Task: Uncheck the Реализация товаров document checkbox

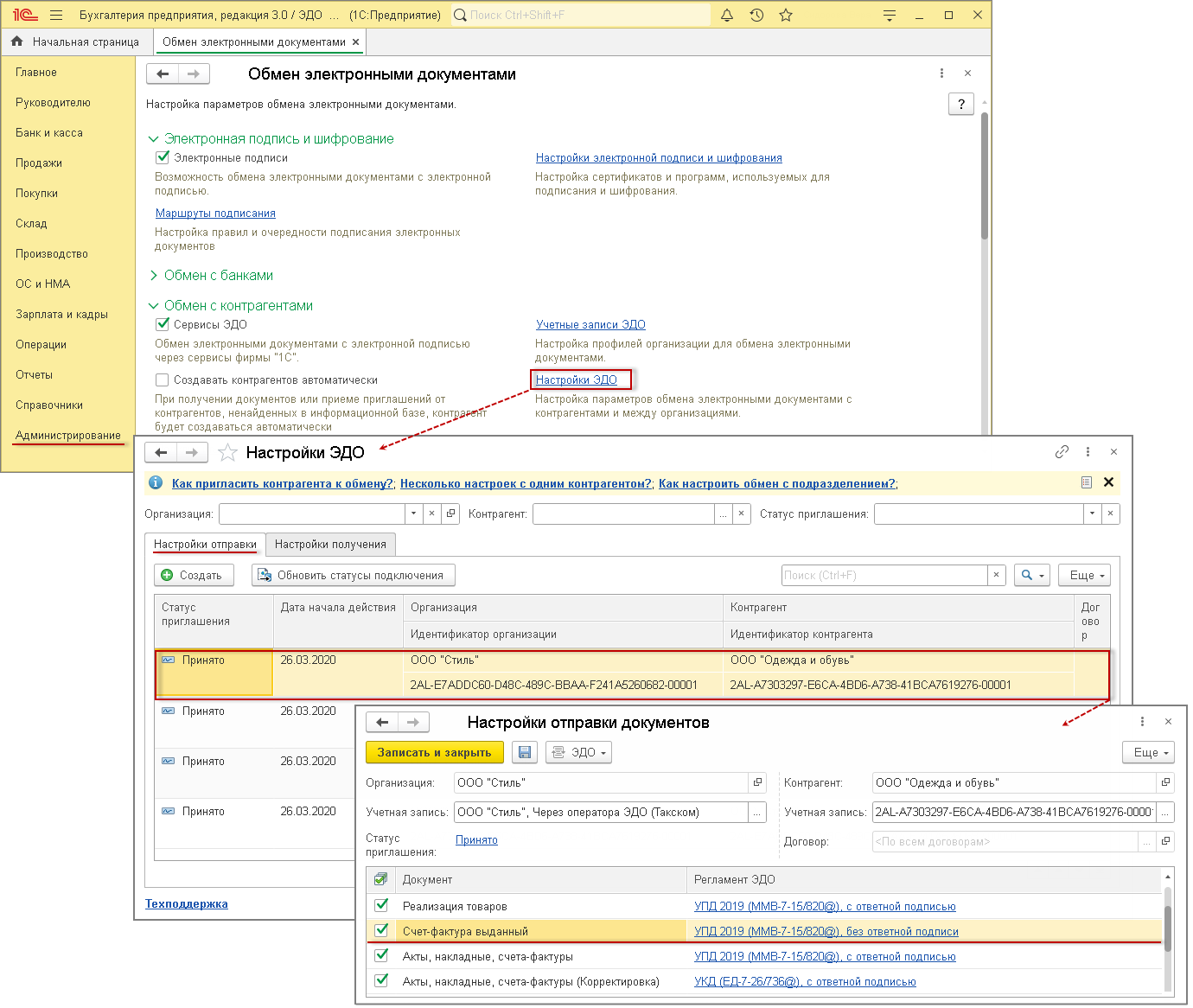Action: click(381, 905)
